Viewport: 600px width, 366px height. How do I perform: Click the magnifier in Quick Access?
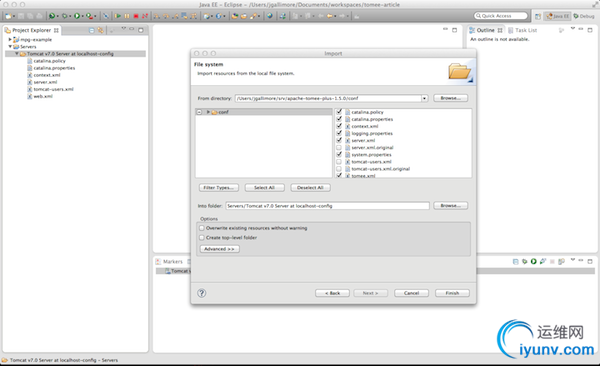(478, 16)
